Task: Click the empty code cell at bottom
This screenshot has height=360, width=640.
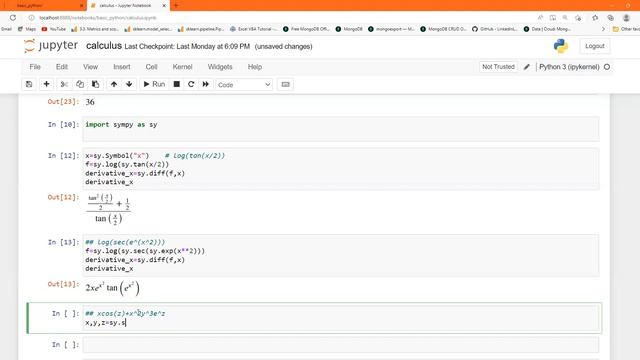Action: [341, 344]
